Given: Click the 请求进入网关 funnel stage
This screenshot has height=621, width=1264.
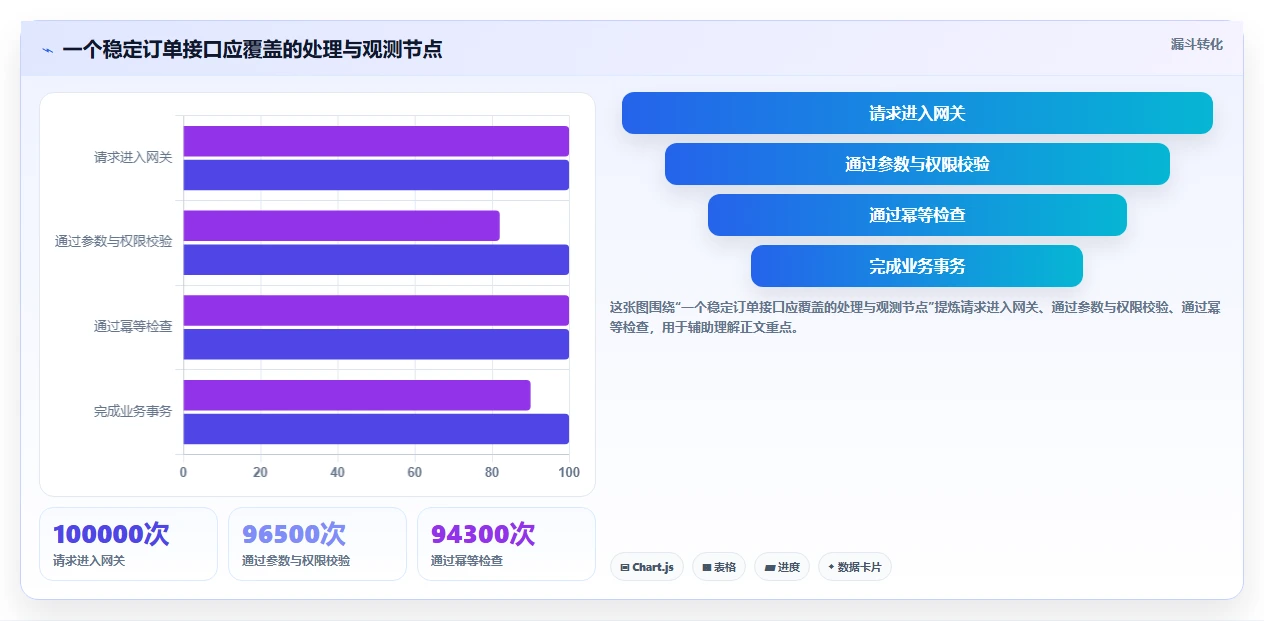Looking at the screenshot, I should [917, 113].
